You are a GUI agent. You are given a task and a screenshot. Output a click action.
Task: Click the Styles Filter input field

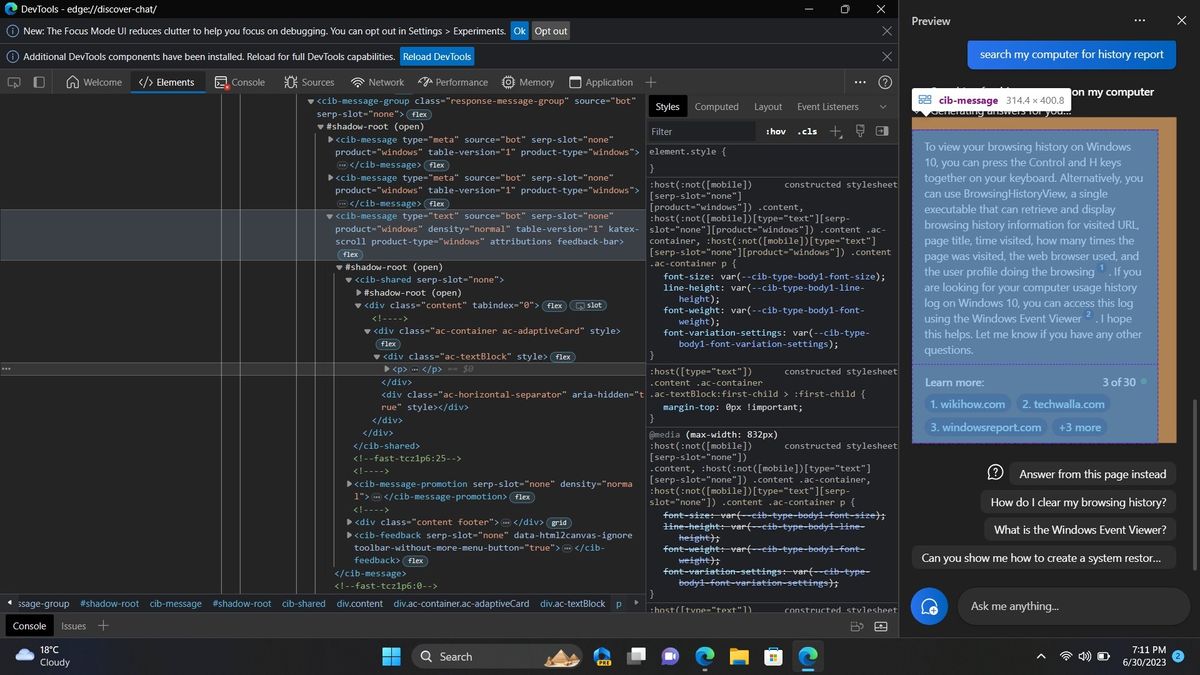(700, 131)
